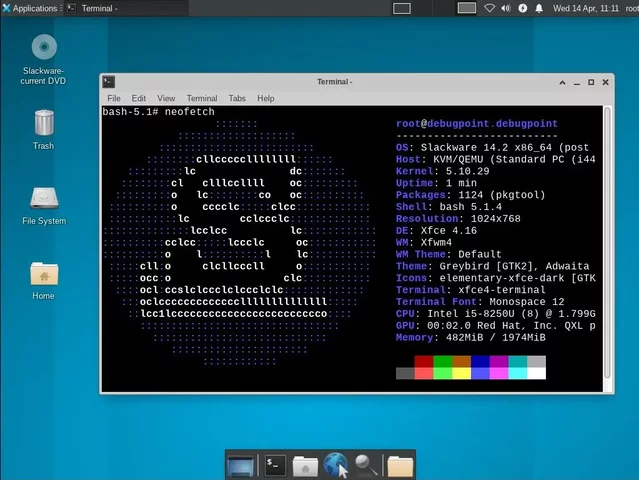
Task: Click the terminal window menu icon in title bar
Action: click(x=108, y=82)
